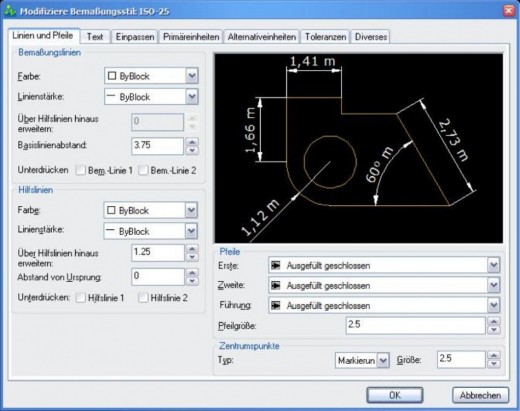The width and height of the screenshot is (520, 411).
Task: Click the dimension preview image
Action: point(359,148)
